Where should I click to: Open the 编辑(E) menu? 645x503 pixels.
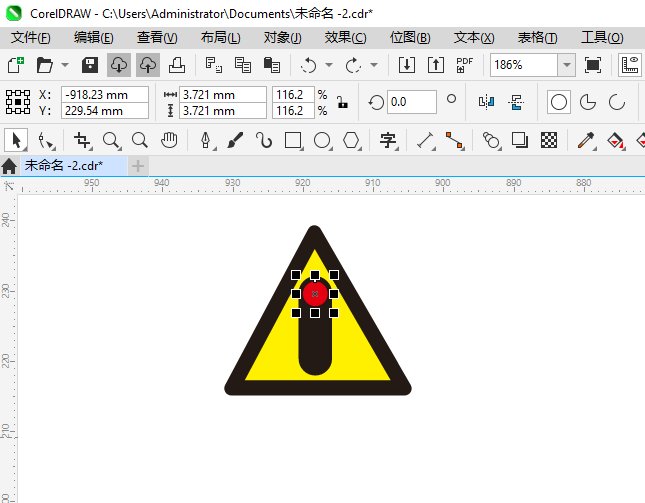[x=93, y=38]
